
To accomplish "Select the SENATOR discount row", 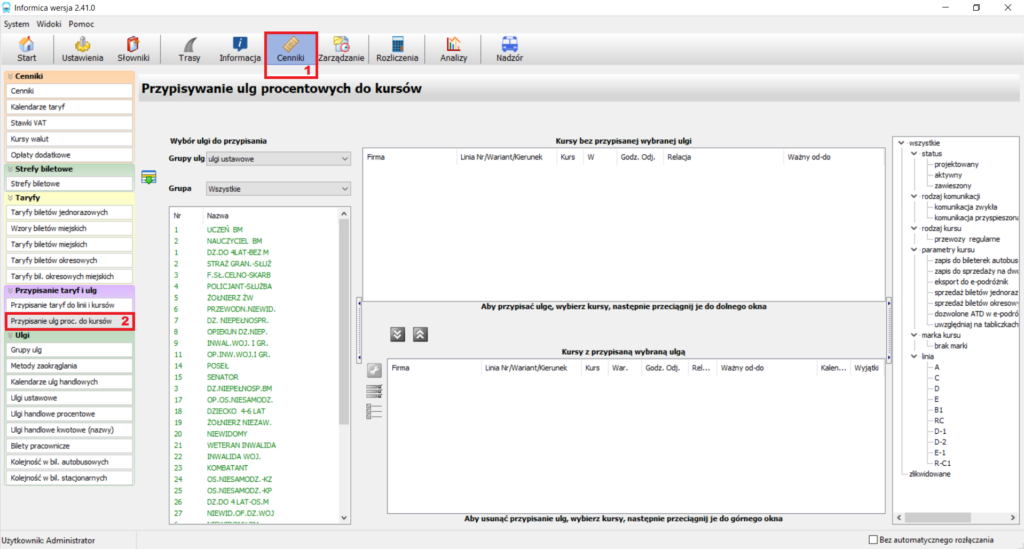I will coord(255,377).
